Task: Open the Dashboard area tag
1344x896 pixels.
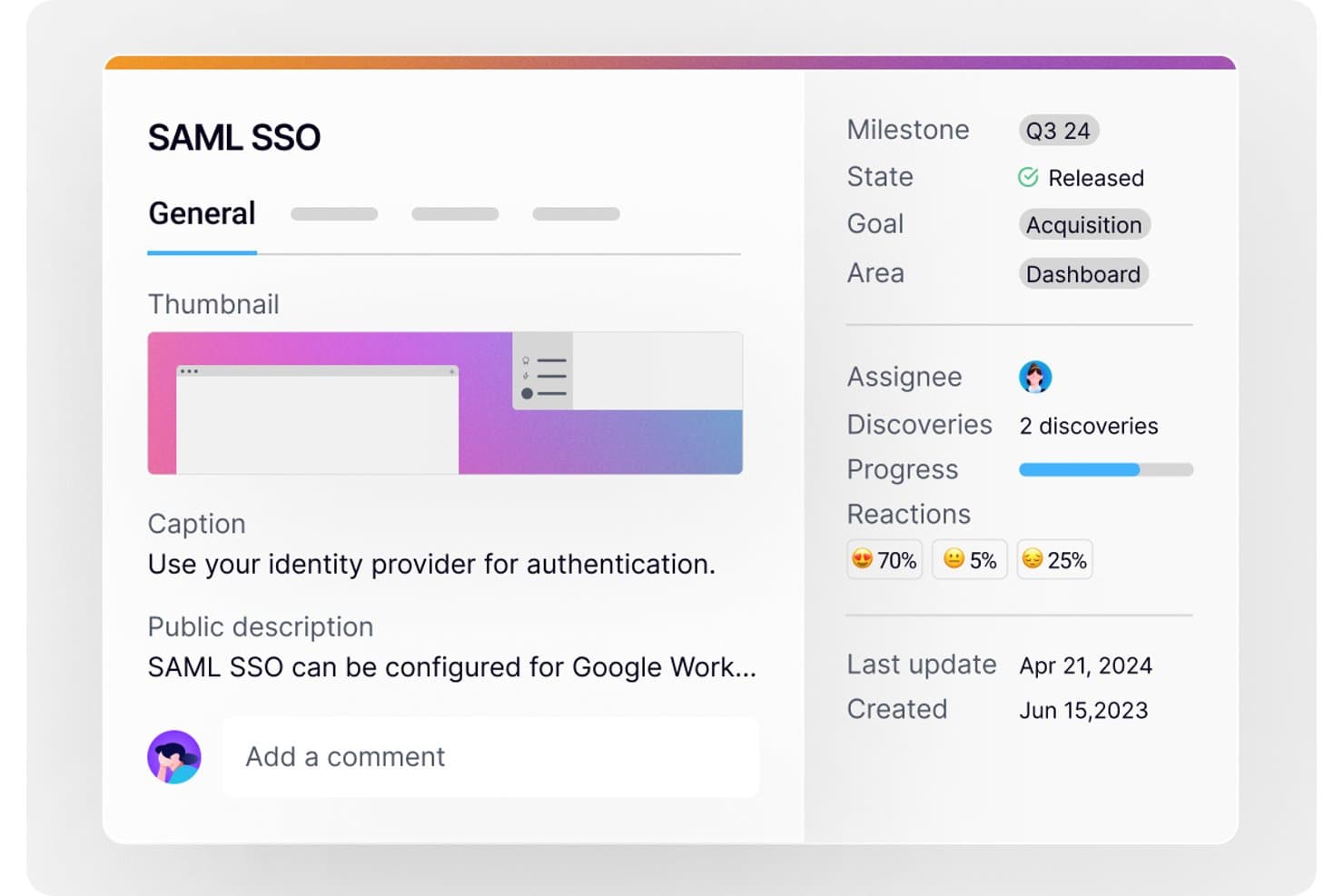Action: (1083, 274)
